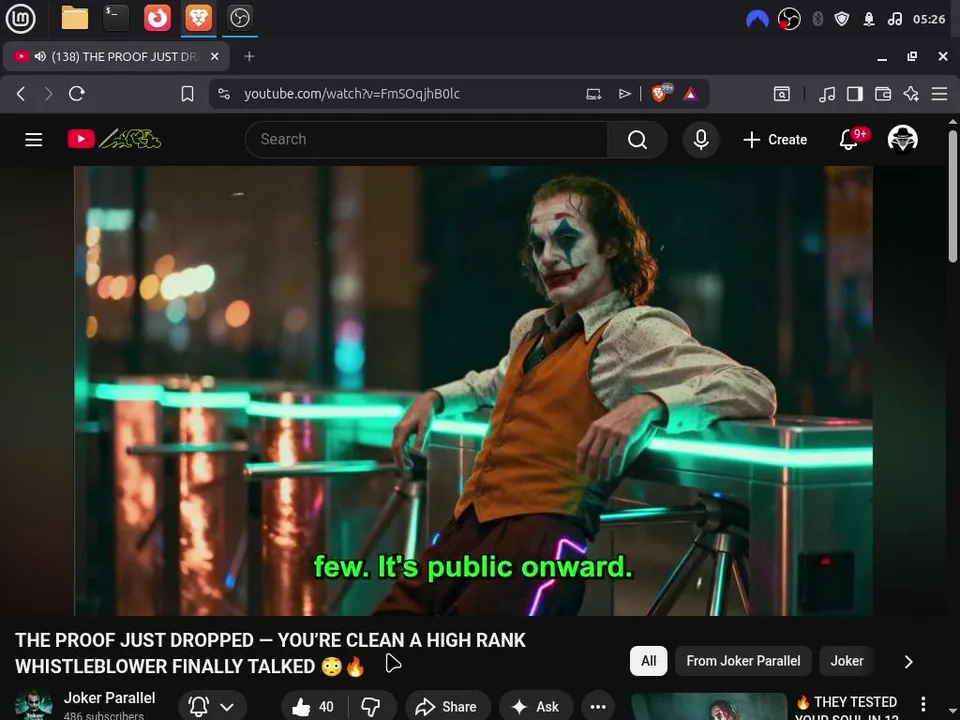Open the toolbar page search icon

[781, 94]
